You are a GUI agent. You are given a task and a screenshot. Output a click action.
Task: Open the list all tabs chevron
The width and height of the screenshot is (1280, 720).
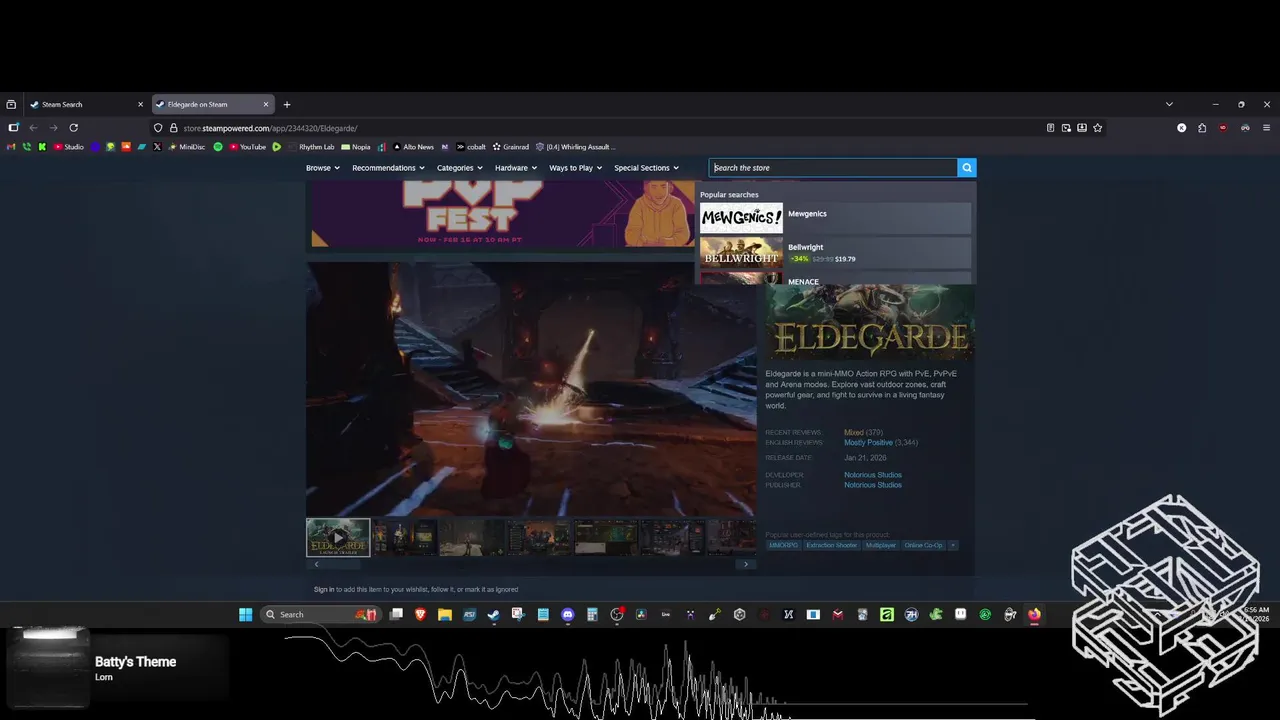click(x=1169, y=104)
